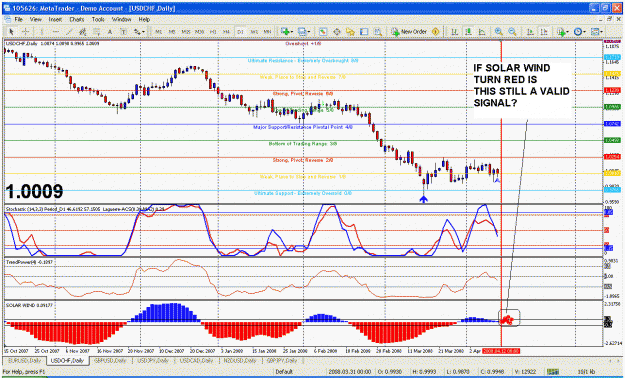This screenshot has width=625, height=378.
Task: Open the Charts menu
Action: click(x=77, y=19)
